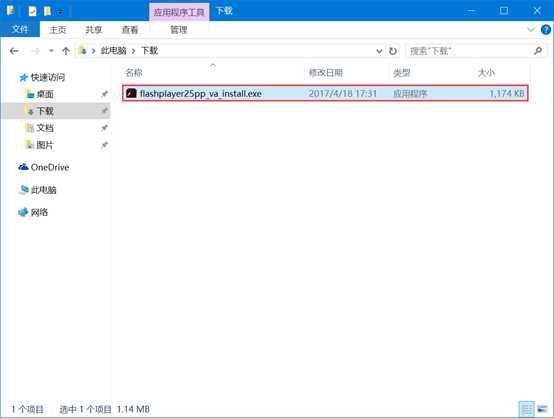Go up one folder level
Viewport: 554px width, 418px height.
[66, 51]
